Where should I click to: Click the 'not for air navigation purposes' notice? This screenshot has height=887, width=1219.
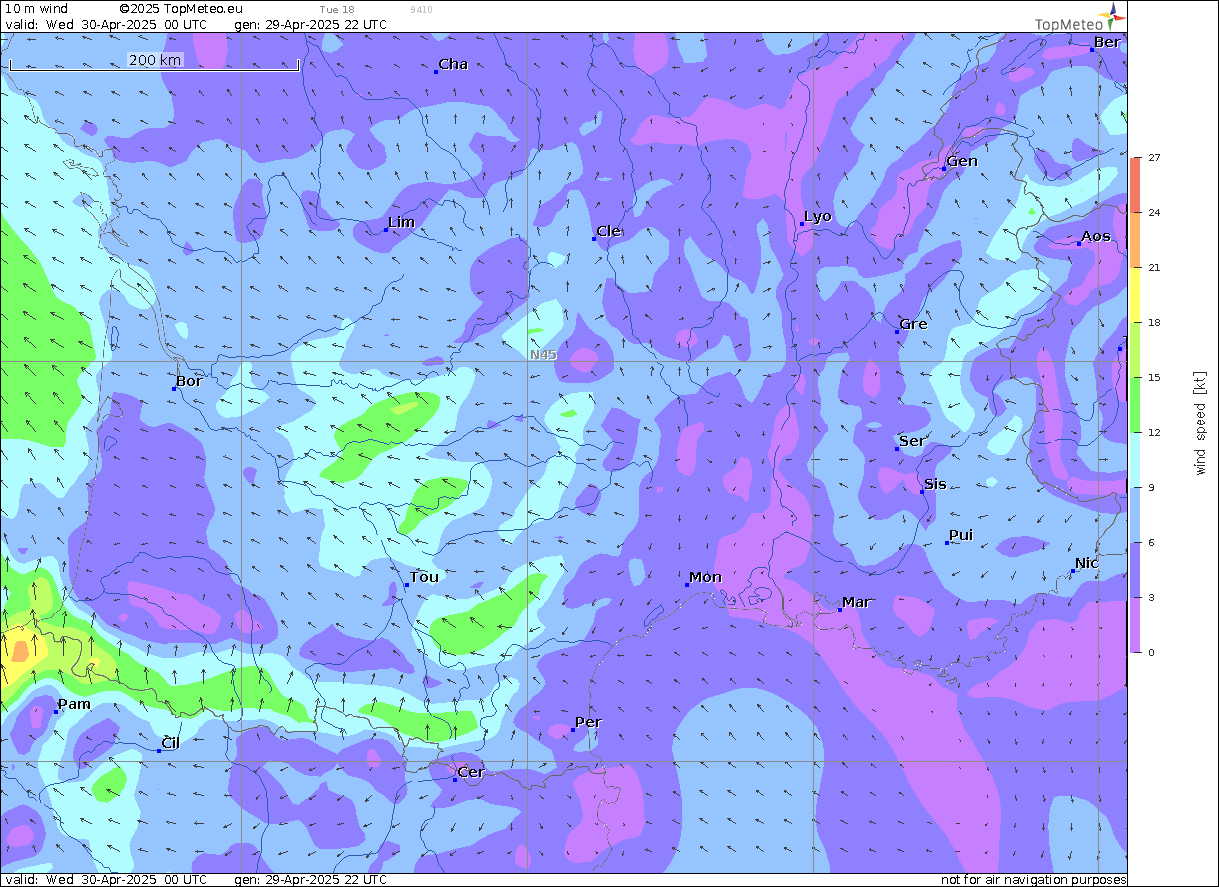coord(1034,879)
